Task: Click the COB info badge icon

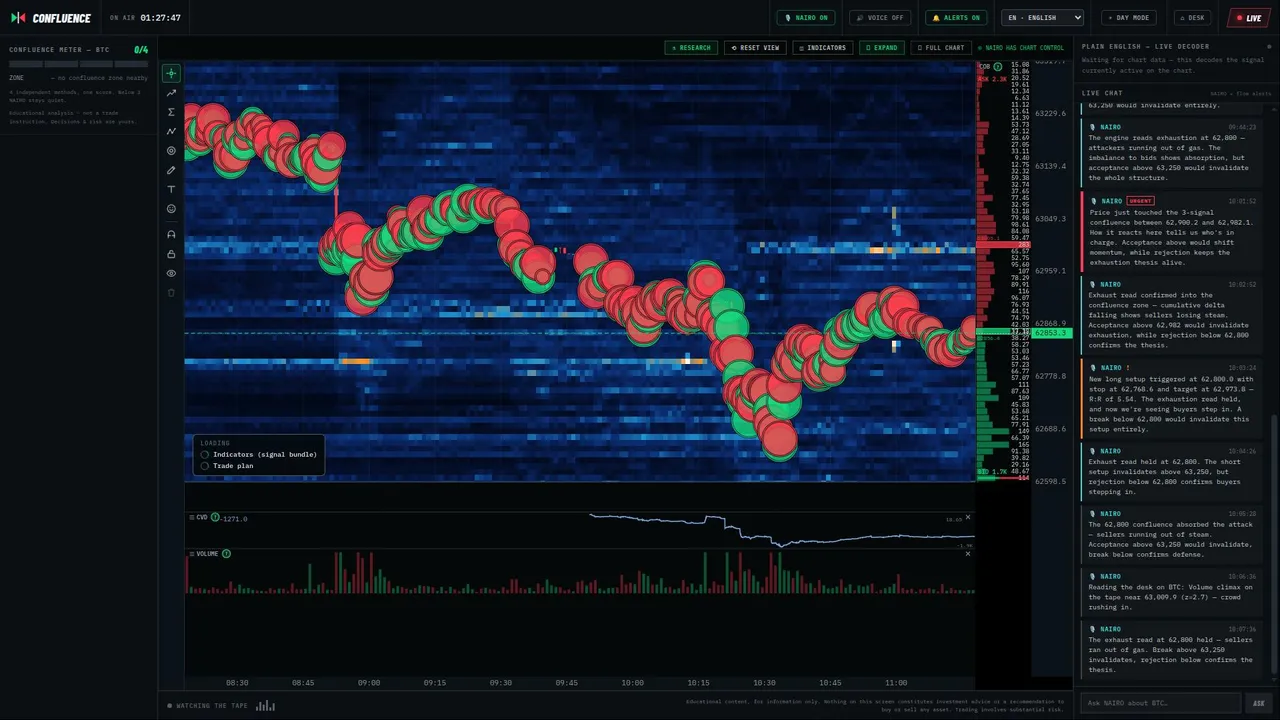Action: [997, 67]
